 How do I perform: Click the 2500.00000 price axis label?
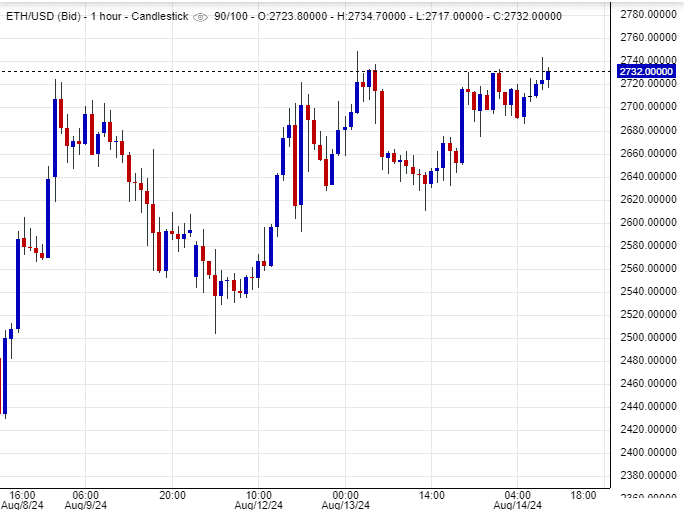coord(646,337)
